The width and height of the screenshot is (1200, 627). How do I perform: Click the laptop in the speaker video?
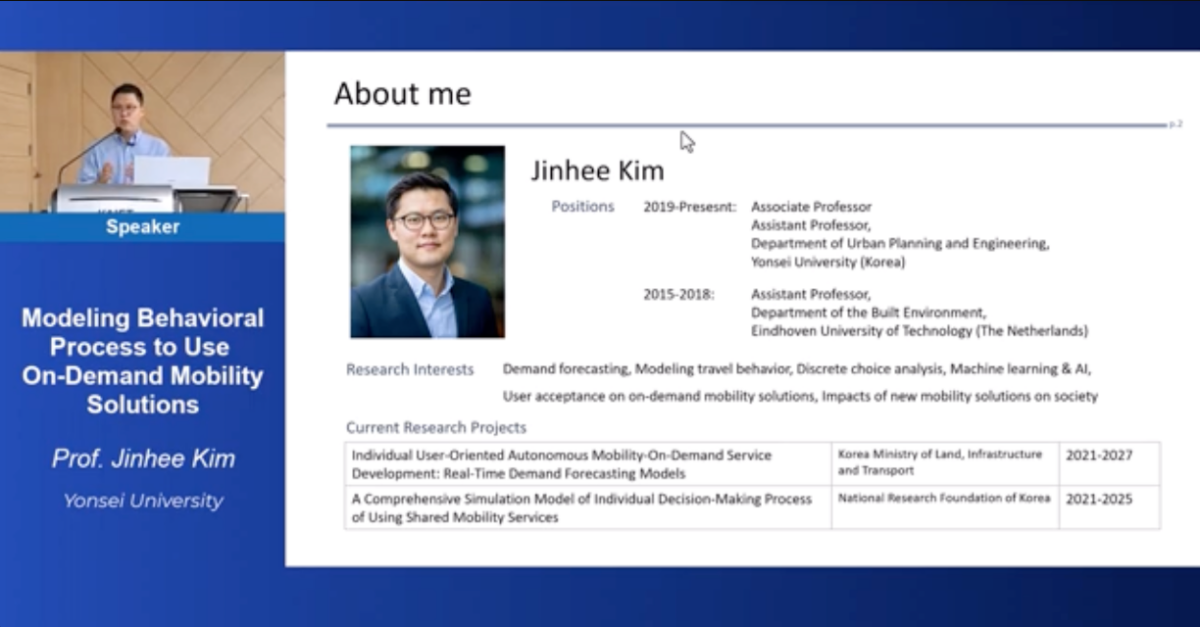coord(172,171)
